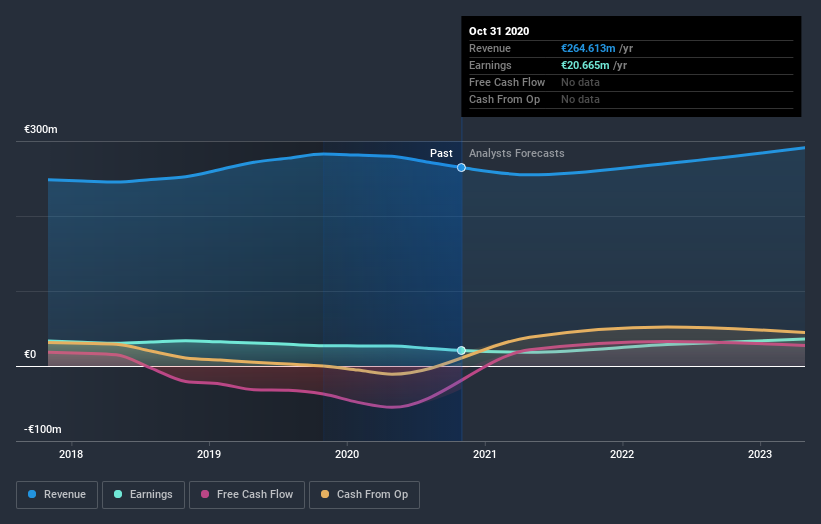This screenshot has height=524, width=821.
Task: Toggle the Earnings legend button
Action: tap(143, 495)
